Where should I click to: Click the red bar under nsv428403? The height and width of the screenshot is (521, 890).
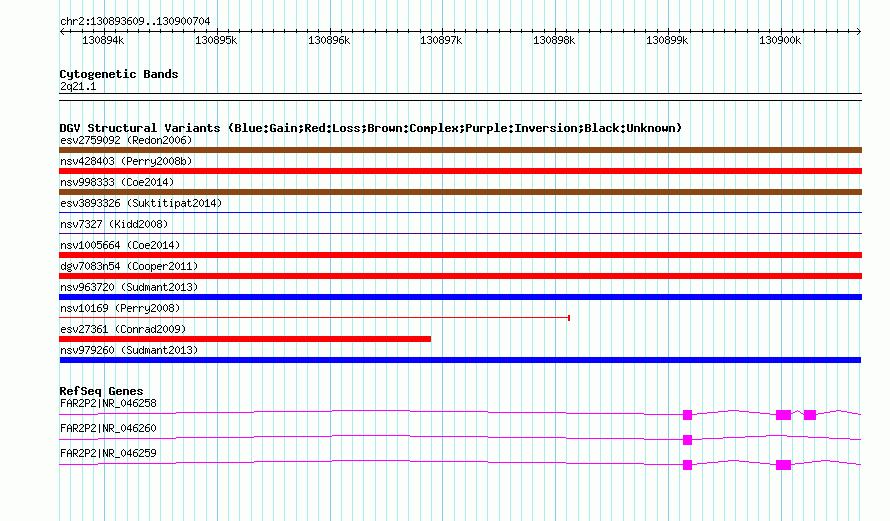(x=460, y=171)
